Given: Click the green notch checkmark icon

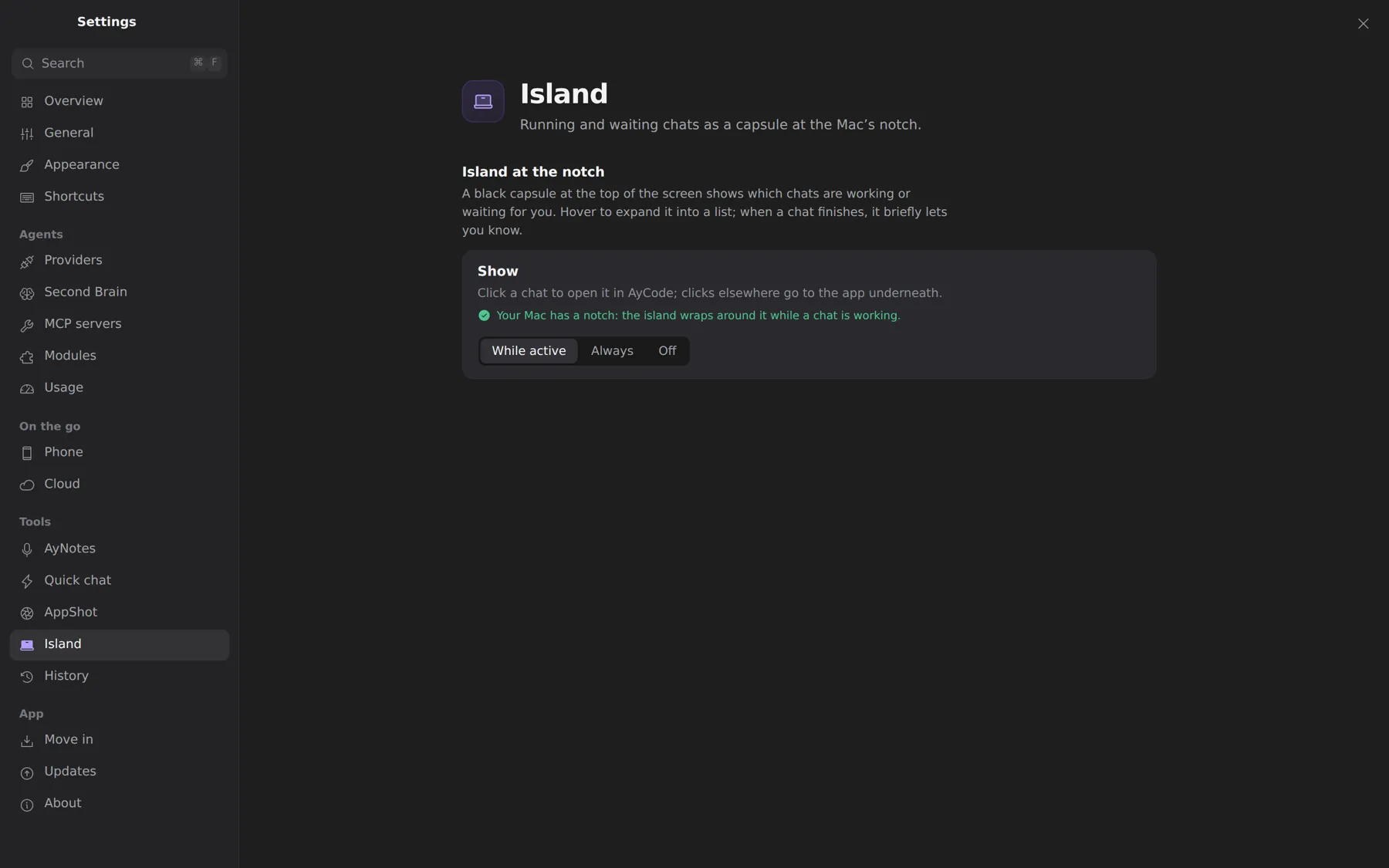Looking at the screenshot, I should (x=484, y=316).
